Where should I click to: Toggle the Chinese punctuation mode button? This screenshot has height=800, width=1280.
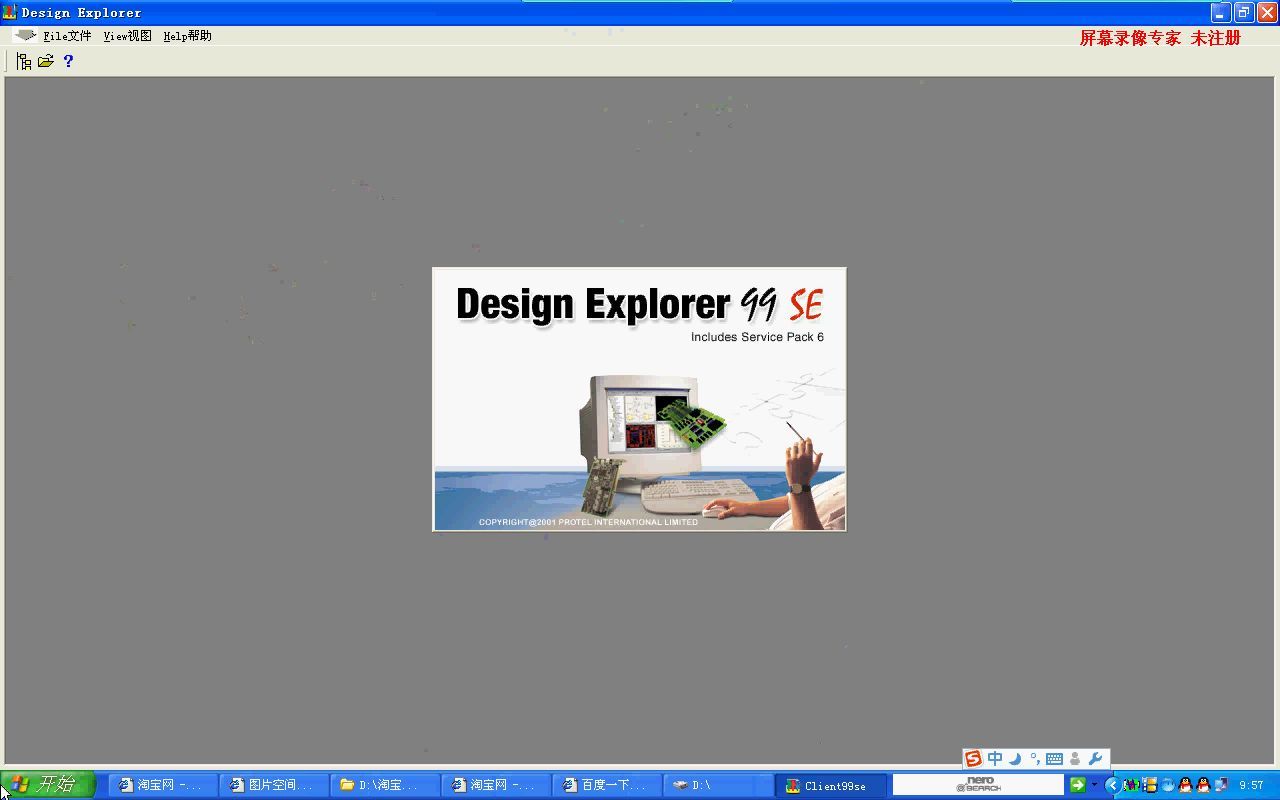pyautogui.click(x=1034, y=759)
